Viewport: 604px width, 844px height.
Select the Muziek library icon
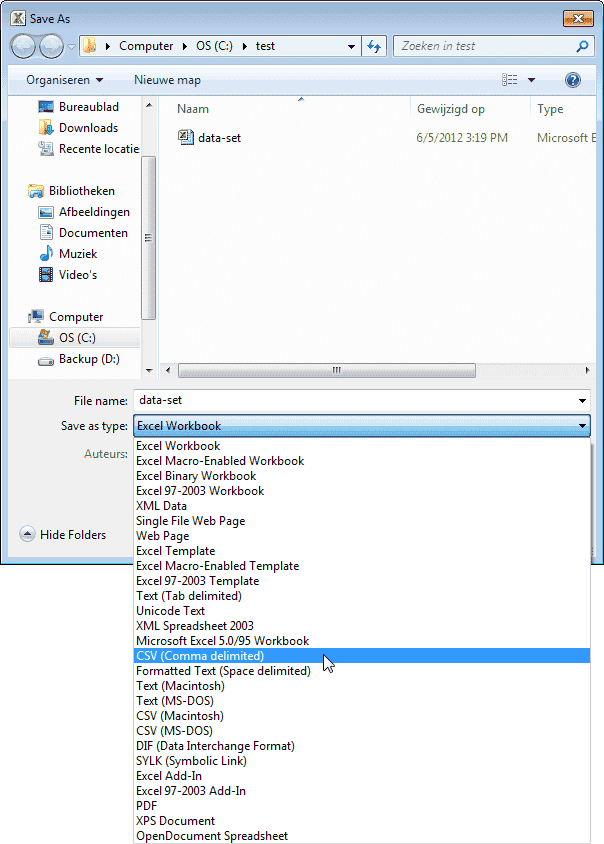(46, 254)
